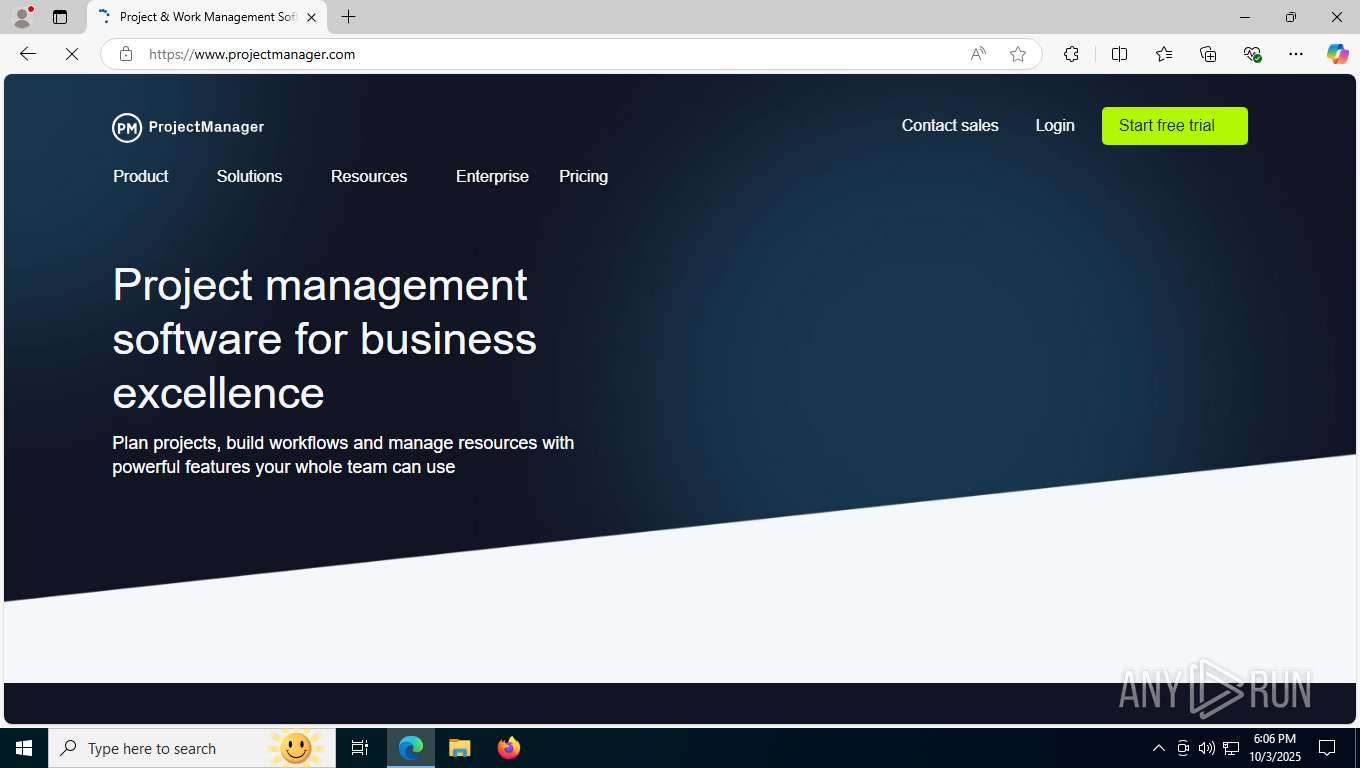
Task: Open the Enterprise page
Action: tap(492, 176)
